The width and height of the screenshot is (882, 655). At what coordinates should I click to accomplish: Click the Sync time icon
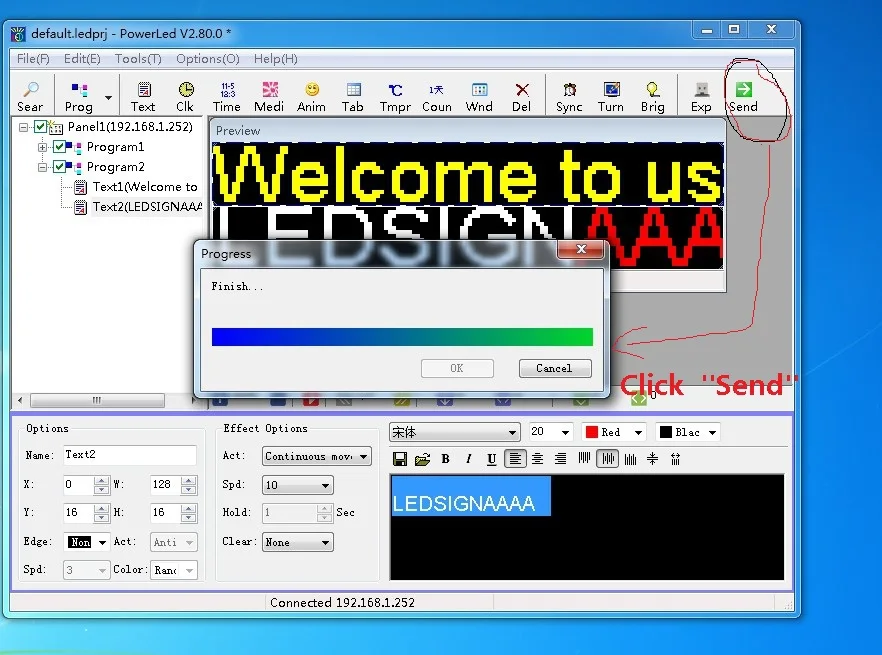569,96
